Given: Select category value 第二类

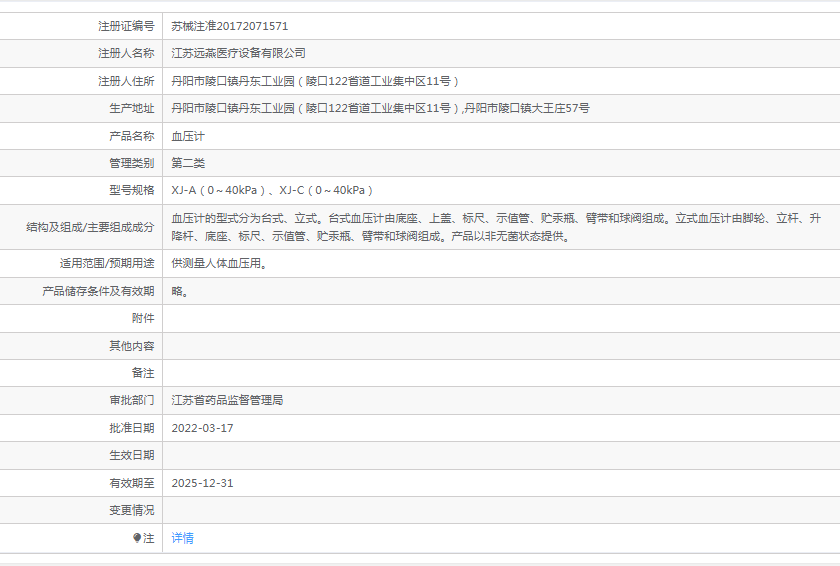Looking at the screenshot, I should (188, 163).
